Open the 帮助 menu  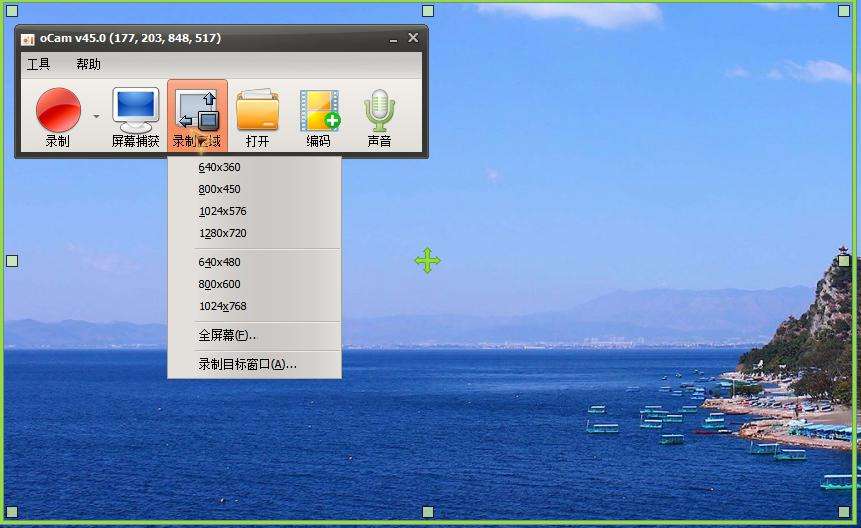click(88, 64)
